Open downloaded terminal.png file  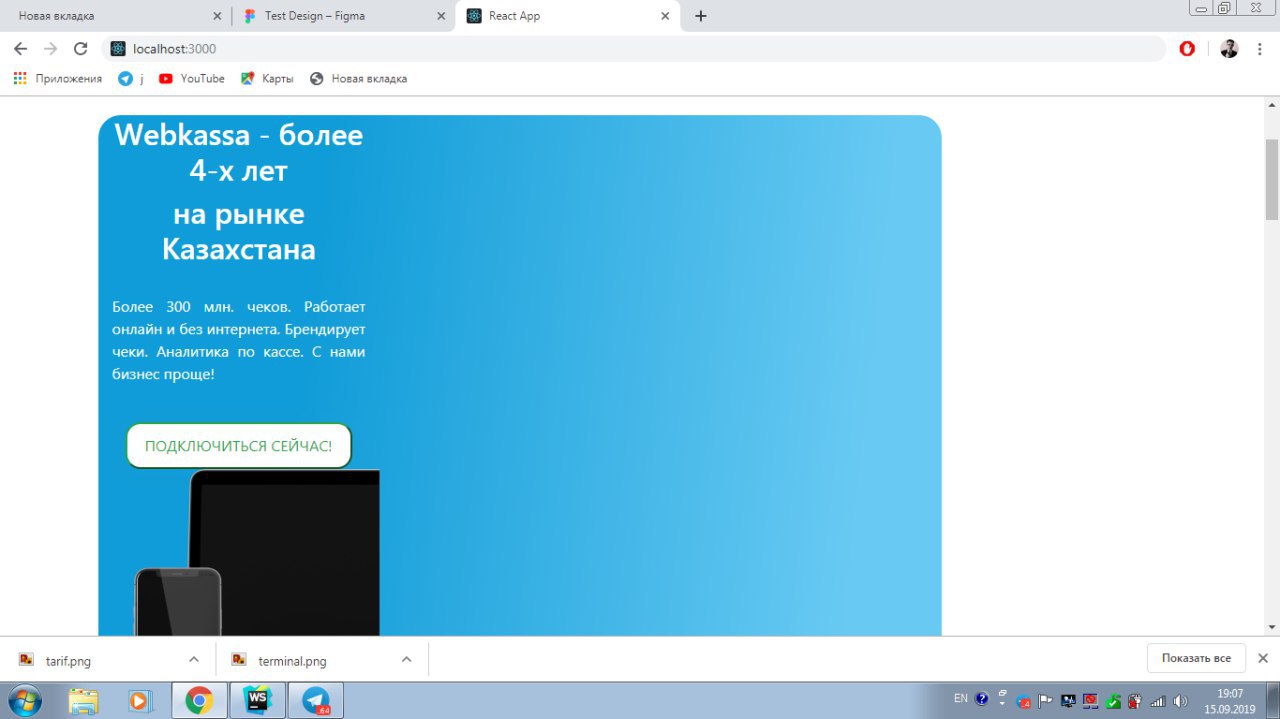(292, 660)
